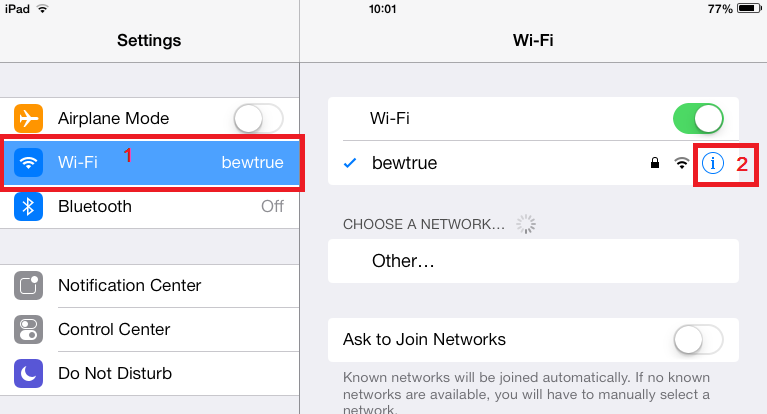This screenshot has height=414, width=767.
Task: Enable Ask to Join Networks switch
Action: coord(698,340)
